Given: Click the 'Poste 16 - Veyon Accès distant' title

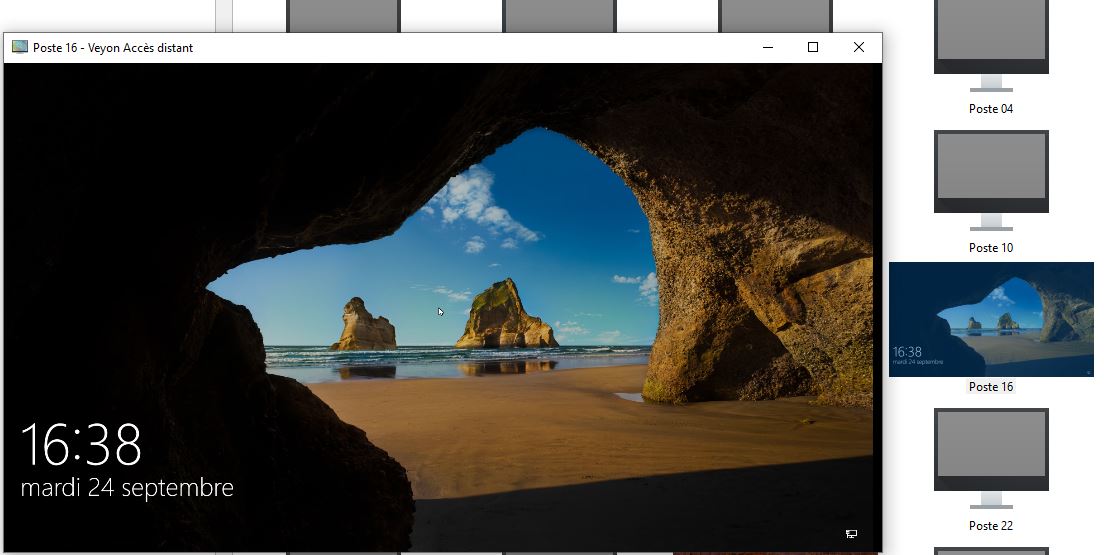Looking at the screenshot, I should [x=113, y=48].
